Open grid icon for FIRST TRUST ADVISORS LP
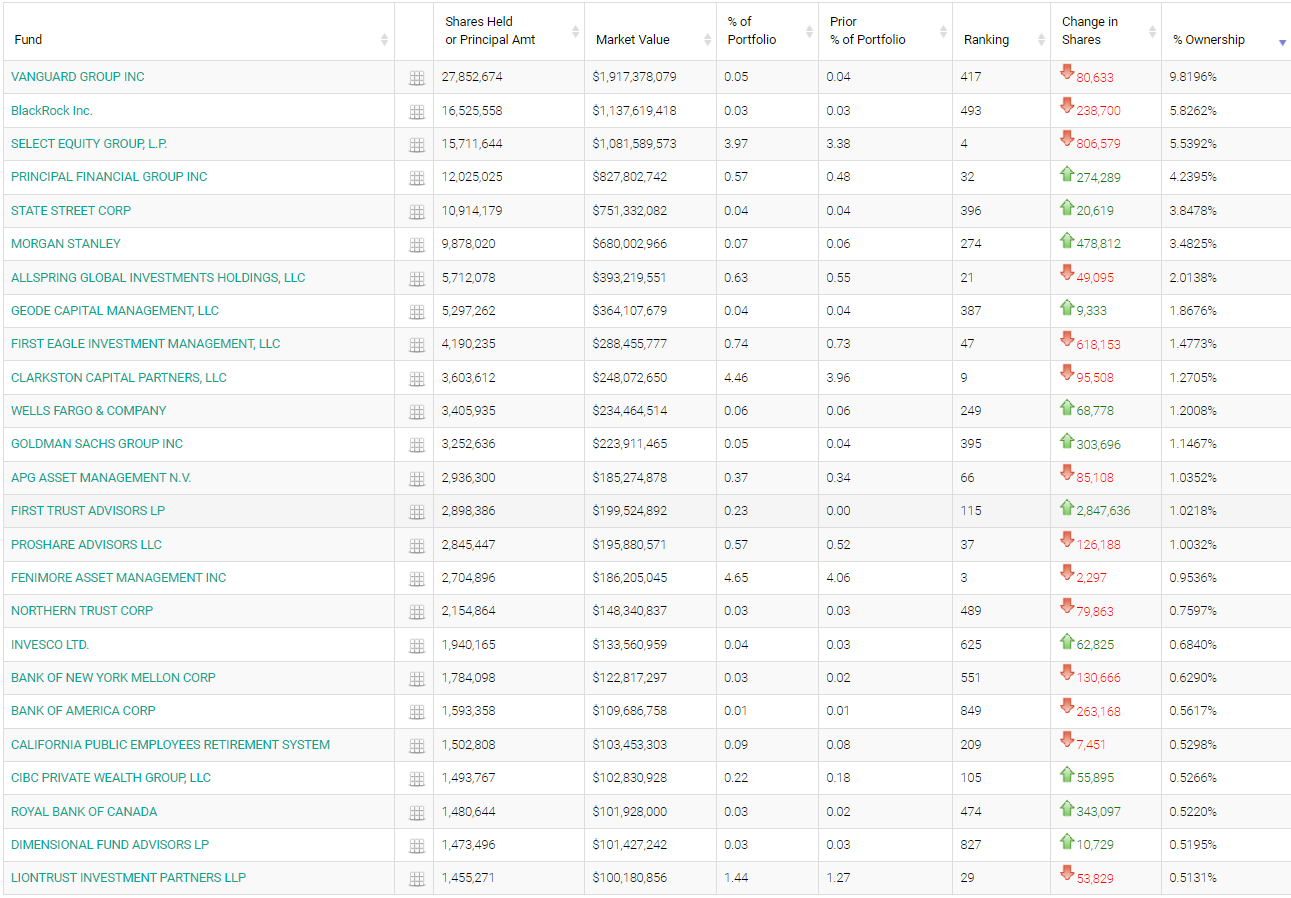 point(417,512)
